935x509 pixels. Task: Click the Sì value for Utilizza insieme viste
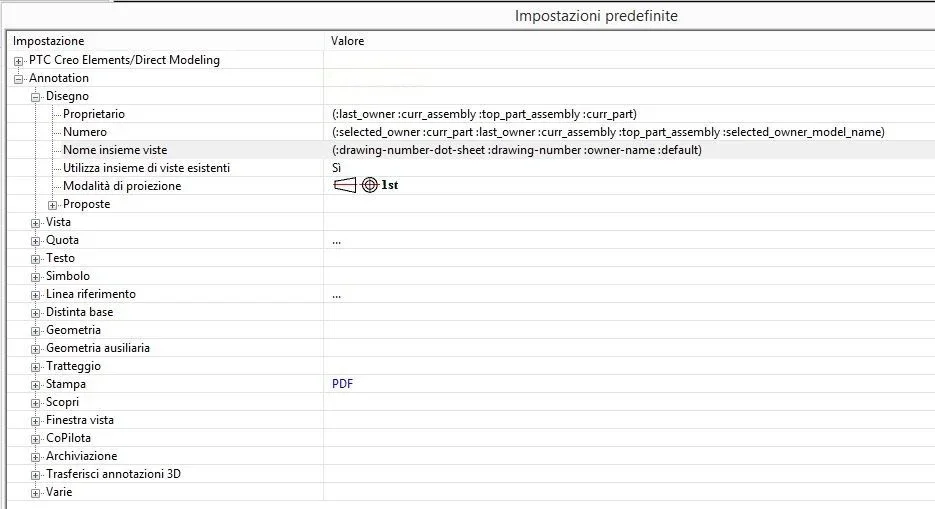point(337,168)
